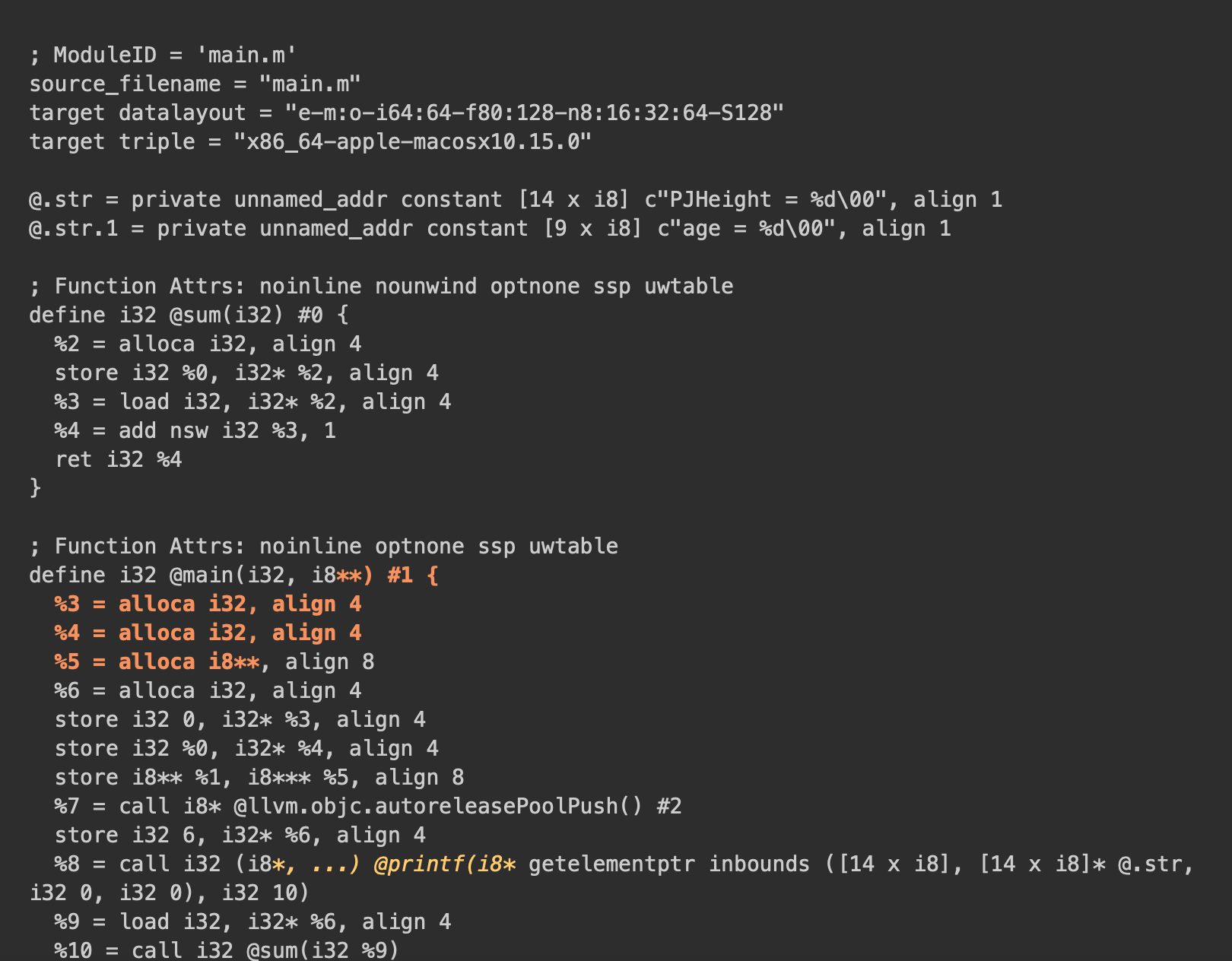
Task: Click the @.str.1 age constant definition
Action: click(490, 228)
